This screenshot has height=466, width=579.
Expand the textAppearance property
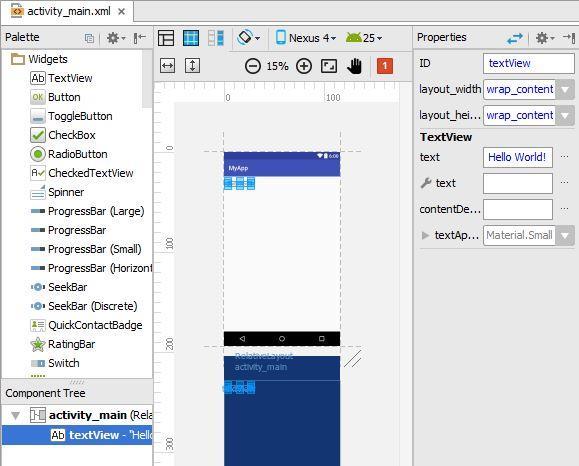pos(425,235)
